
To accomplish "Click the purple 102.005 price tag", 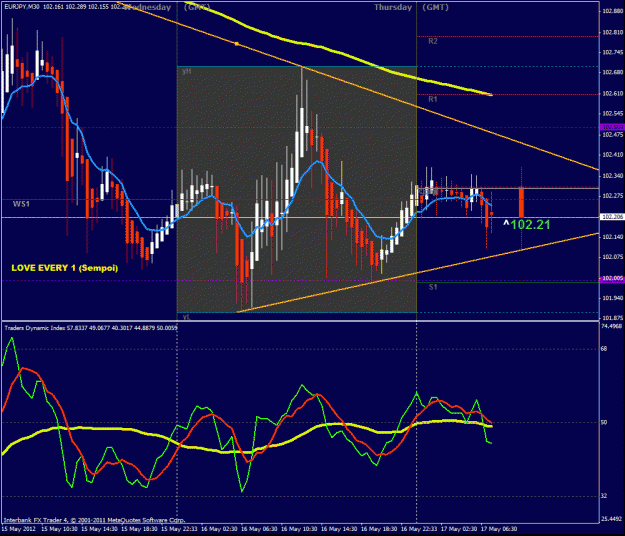I will click(x=612, y=278).
